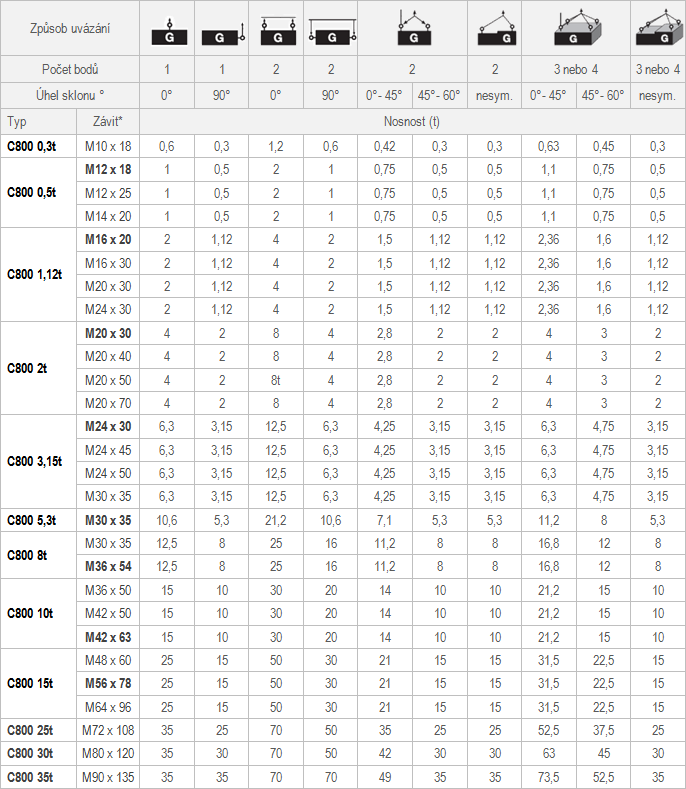Select the symmetric 3 or 4 leg sling diagram
The image size is (686, 789).
tap(576, 30)
